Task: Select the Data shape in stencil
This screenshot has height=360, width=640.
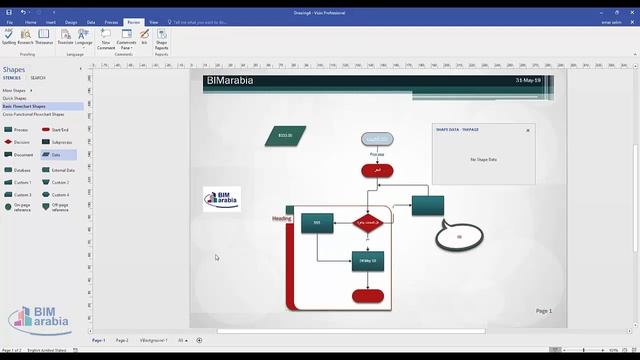Action: [58, 155]
